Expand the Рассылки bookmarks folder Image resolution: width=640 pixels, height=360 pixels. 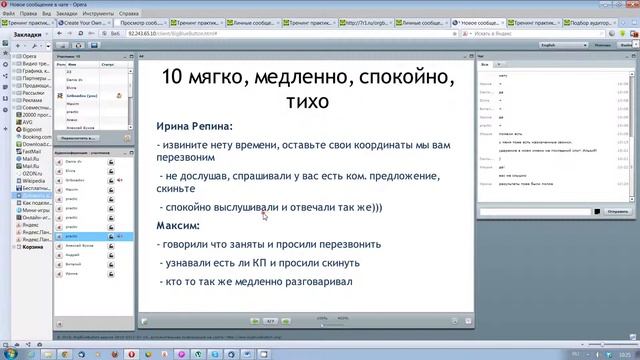[14, 93]
